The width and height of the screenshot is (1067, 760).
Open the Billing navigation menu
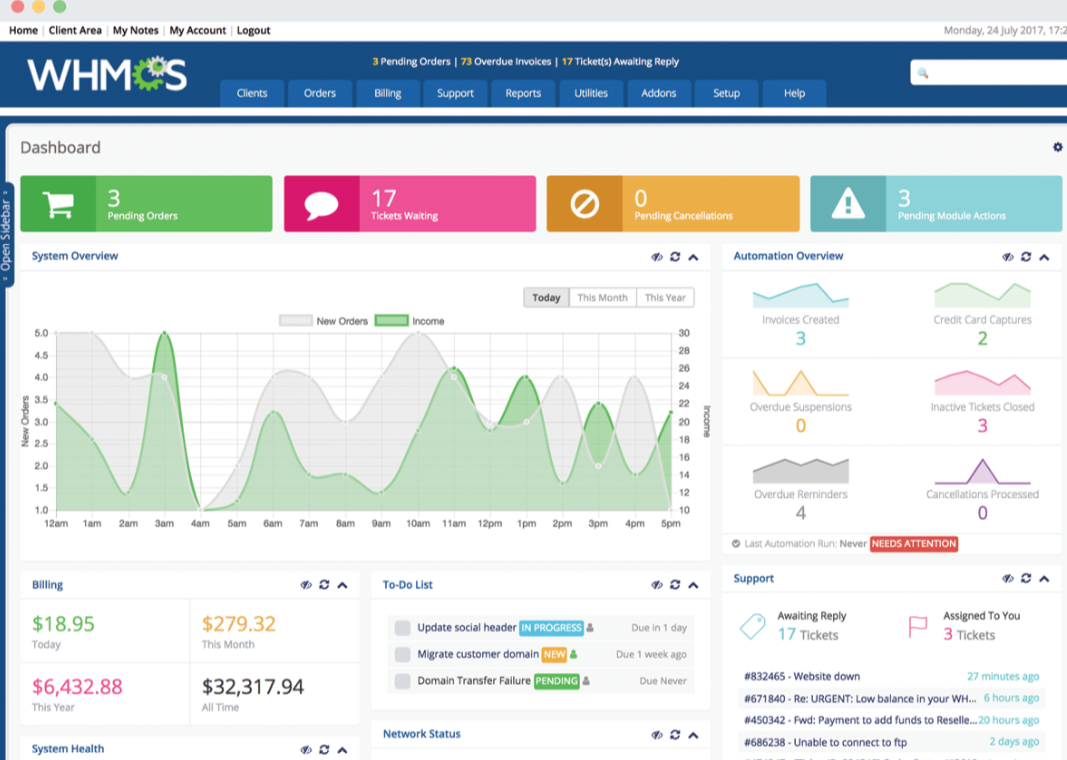pos(388,93)
